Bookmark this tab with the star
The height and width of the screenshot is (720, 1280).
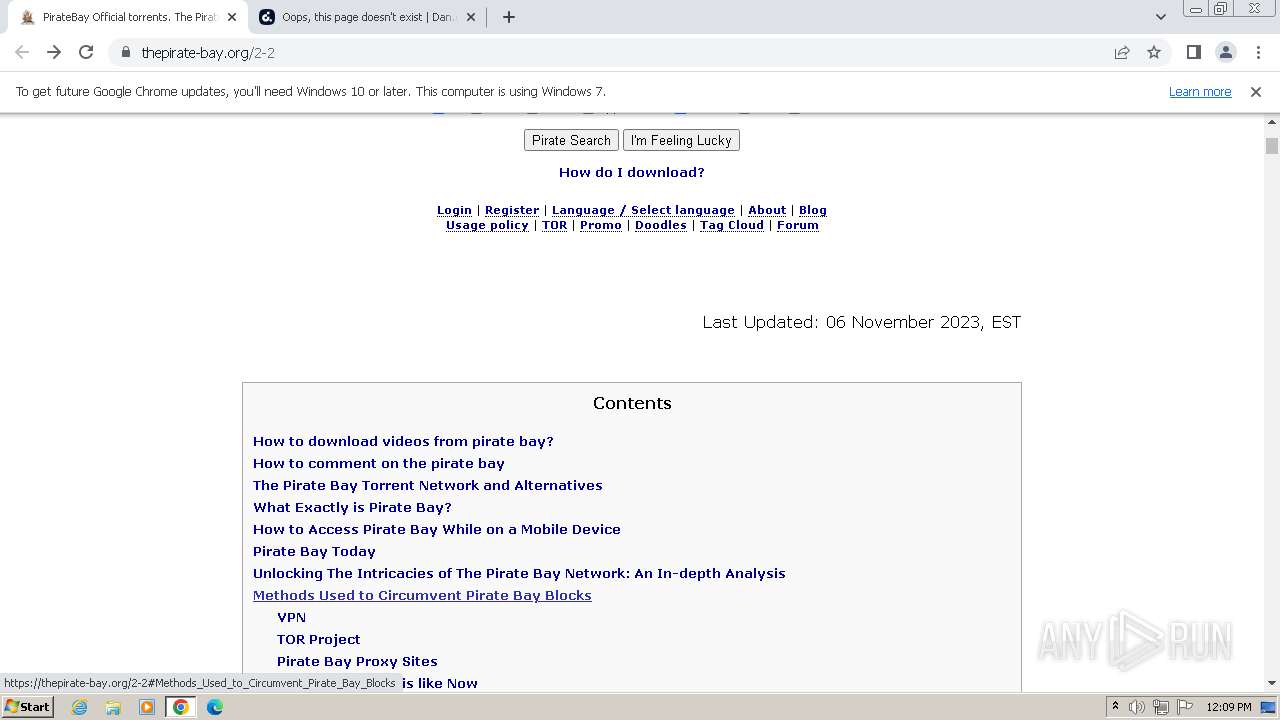point(1154,52)
